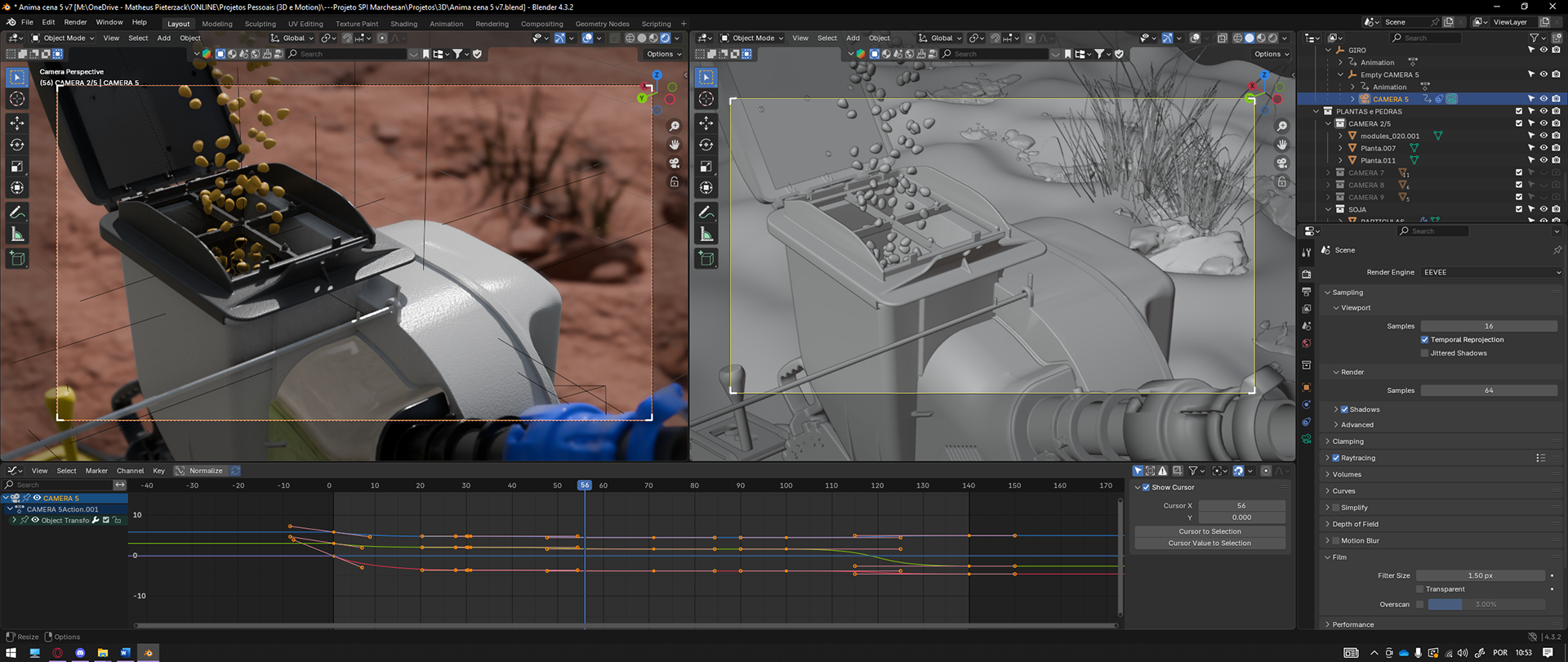
Task: Toggle Temporal Reprojection checkbox
Action: [1425, 339]
